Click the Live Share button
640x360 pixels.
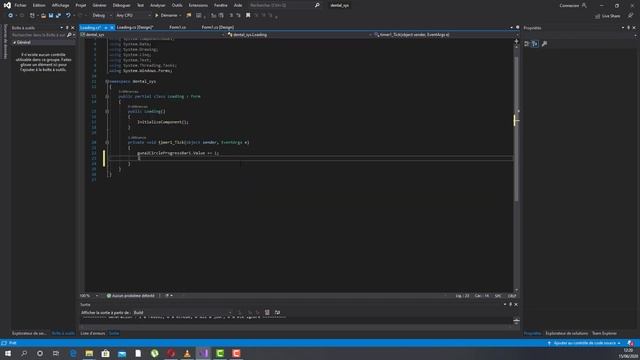pos(607,16)
